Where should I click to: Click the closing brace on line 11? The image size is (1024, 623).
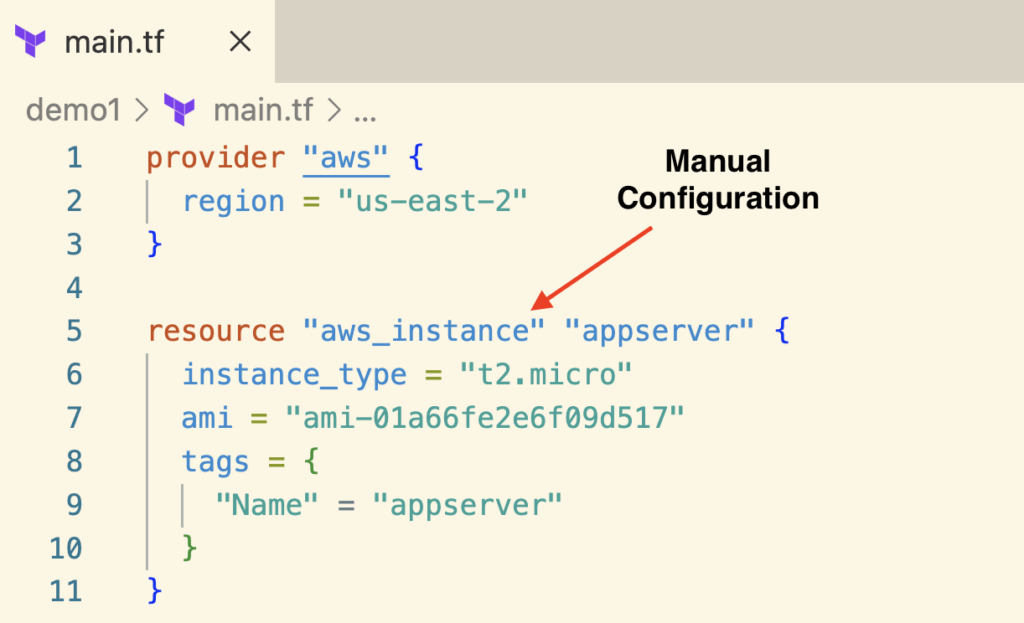pos(154,592)
